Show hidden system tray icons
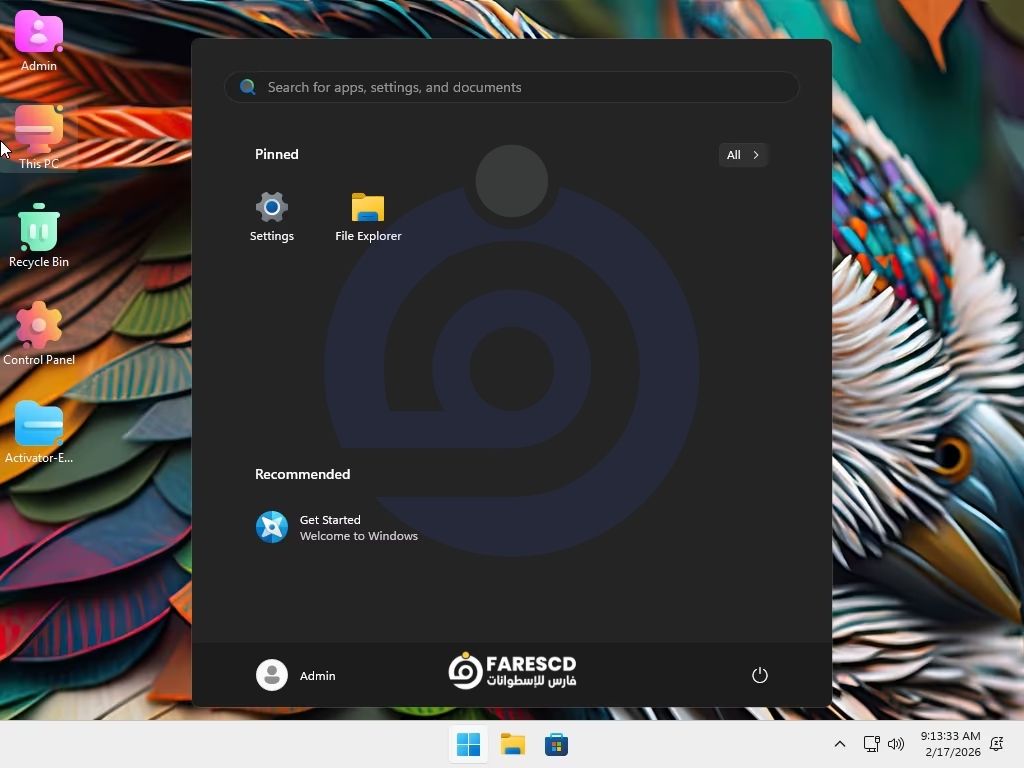The image size is (1024, 768). click(x=840, y=744)
